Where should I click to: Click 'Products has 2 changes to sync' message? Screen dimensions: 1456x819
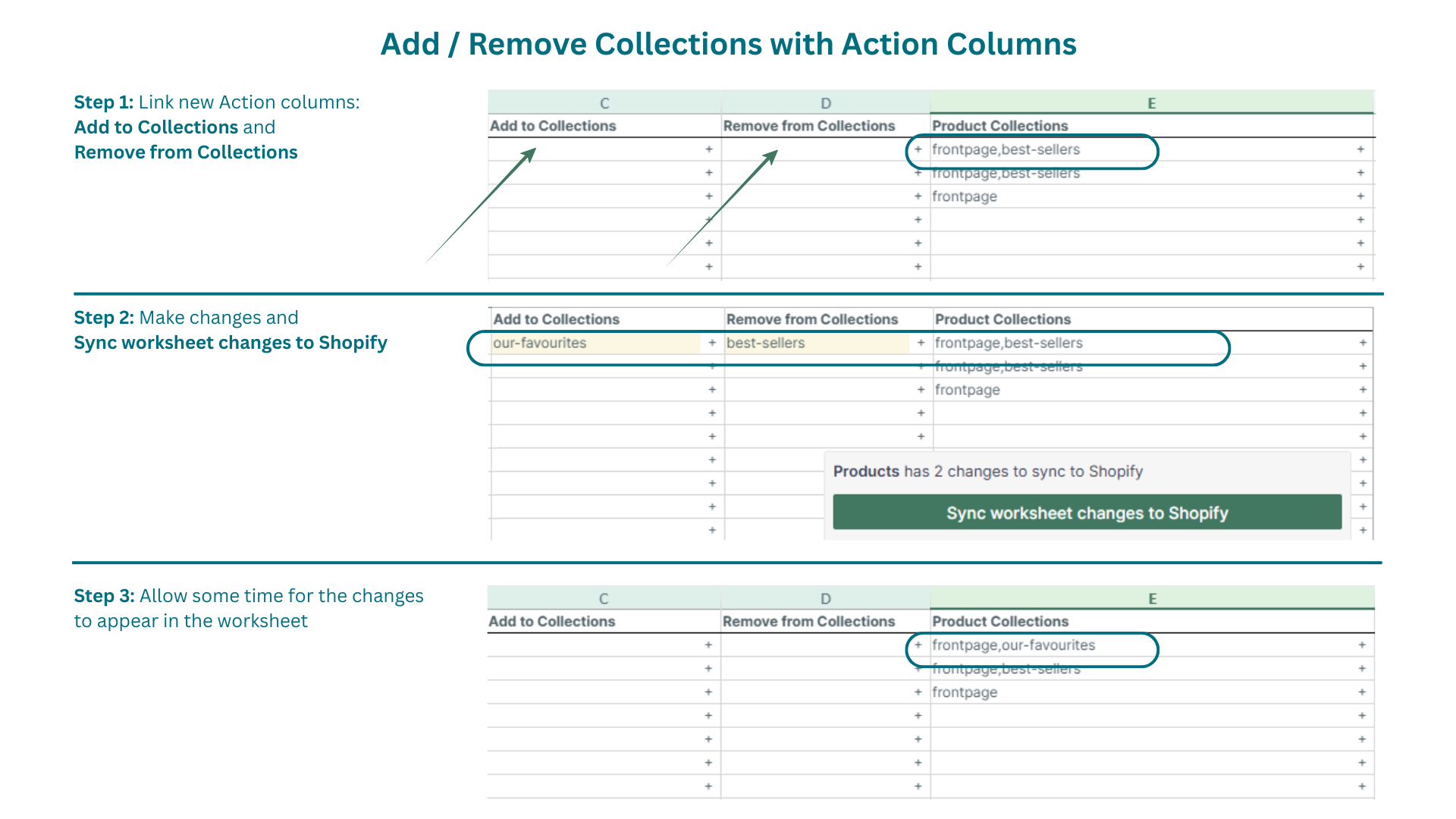pyautogui.click(x=988, y=472)
